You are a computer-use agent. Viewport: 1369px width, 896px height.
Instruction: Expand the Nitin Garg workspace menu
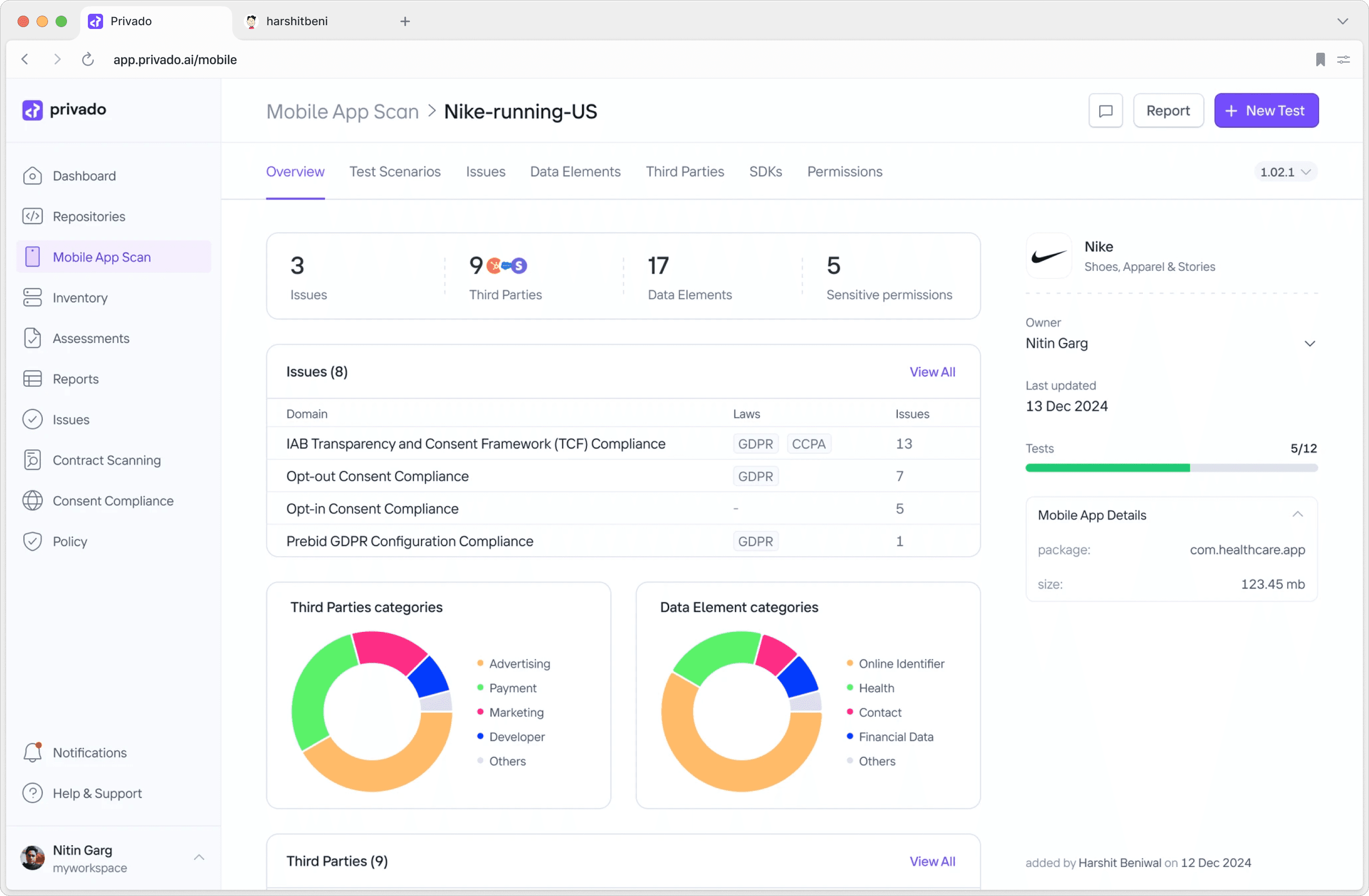199,858
